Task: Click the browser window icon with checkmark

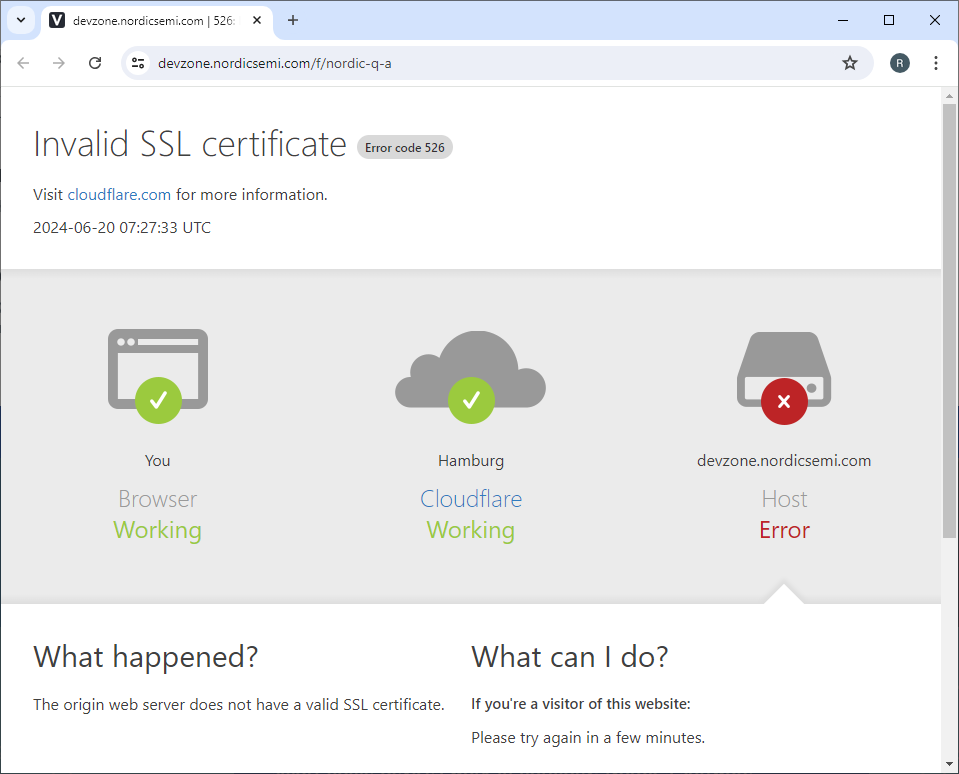Action: [158, 376]
